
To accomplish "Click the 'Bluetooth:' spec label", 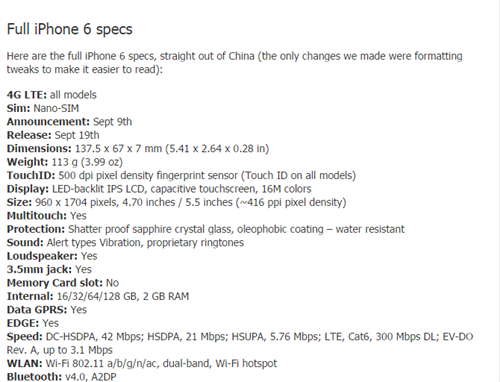I will [x=34, y=377].
